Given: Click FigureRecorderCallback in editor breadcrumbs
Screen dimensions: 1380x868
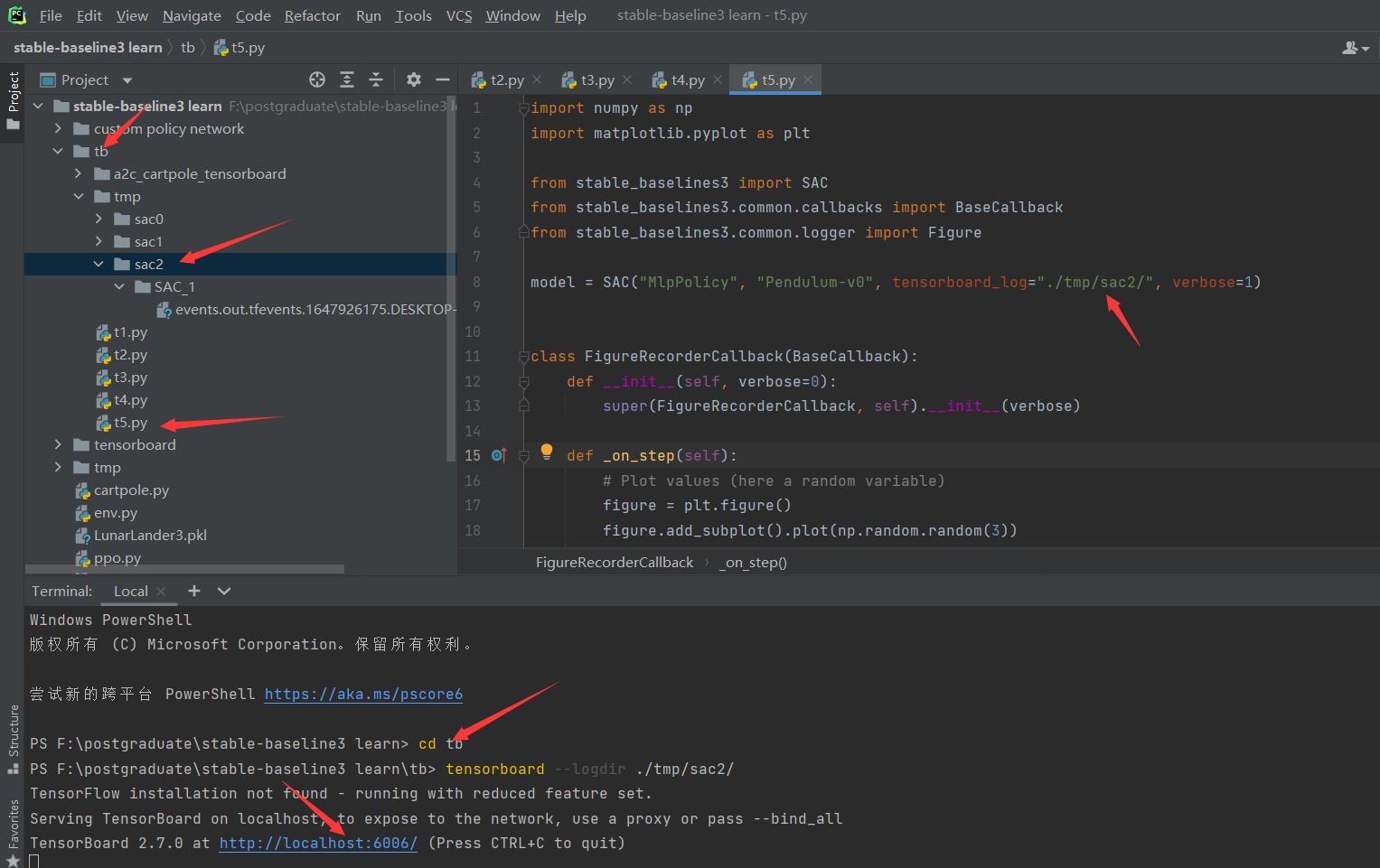Looking at the screenshot, I should [615, 562].
